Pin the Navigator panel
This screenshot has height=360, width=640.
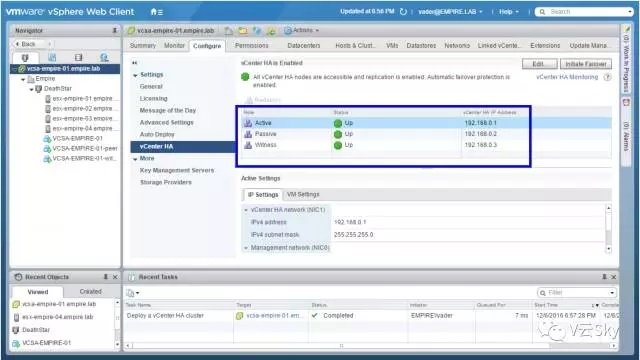(x=114, y=31)
